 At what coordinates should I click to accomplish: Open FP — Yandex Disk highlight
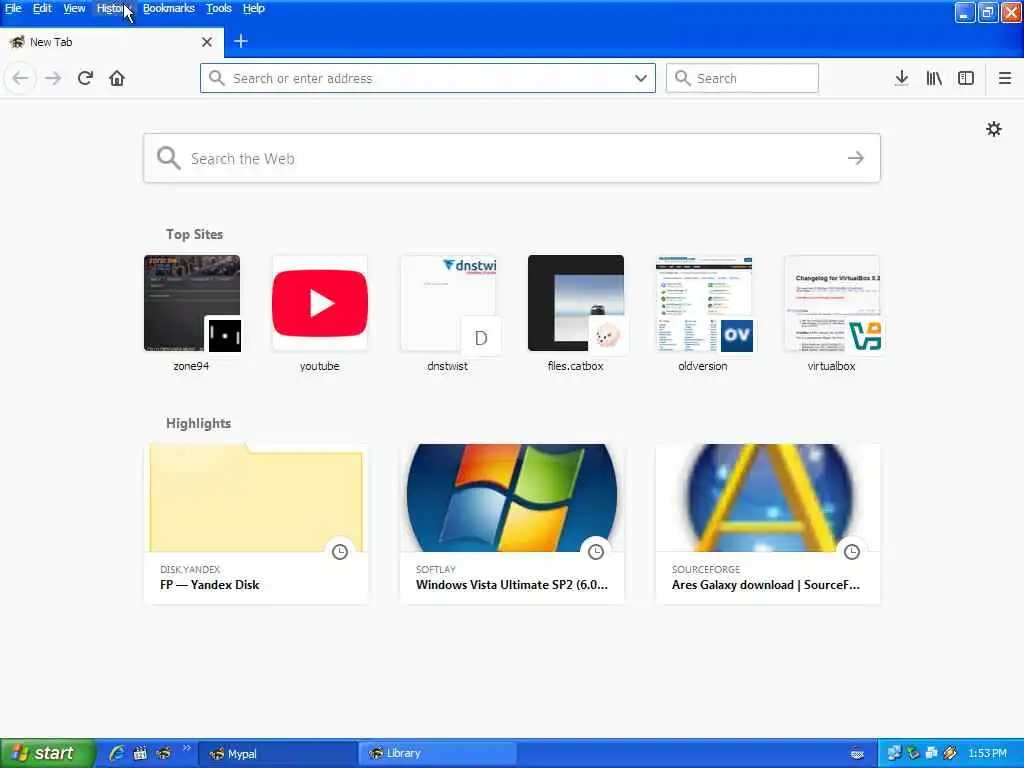point(256,524)
